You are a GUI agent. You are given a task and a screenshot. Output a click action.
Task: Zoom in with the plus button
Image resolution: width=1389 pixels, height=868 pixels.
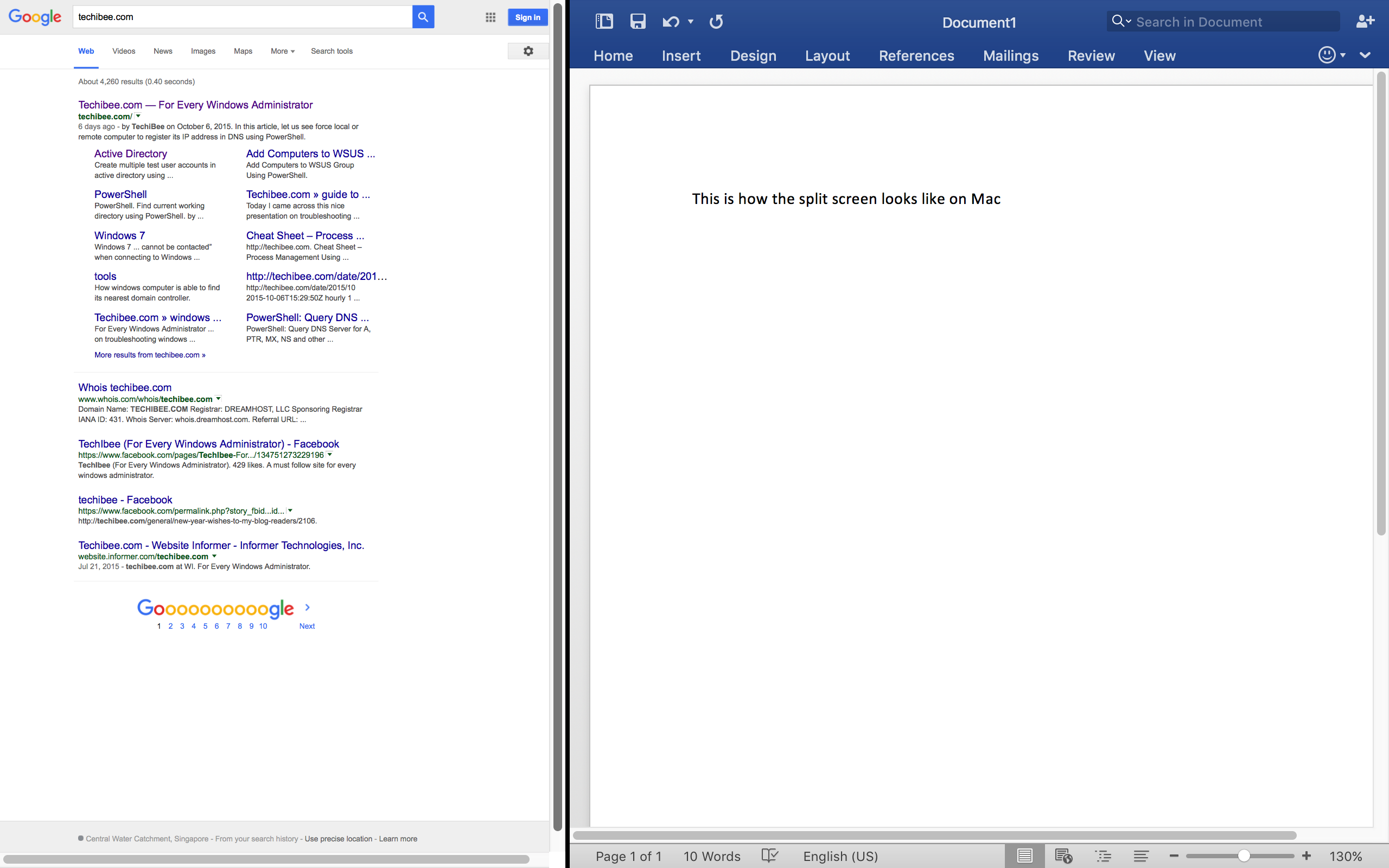point(1307,856)
